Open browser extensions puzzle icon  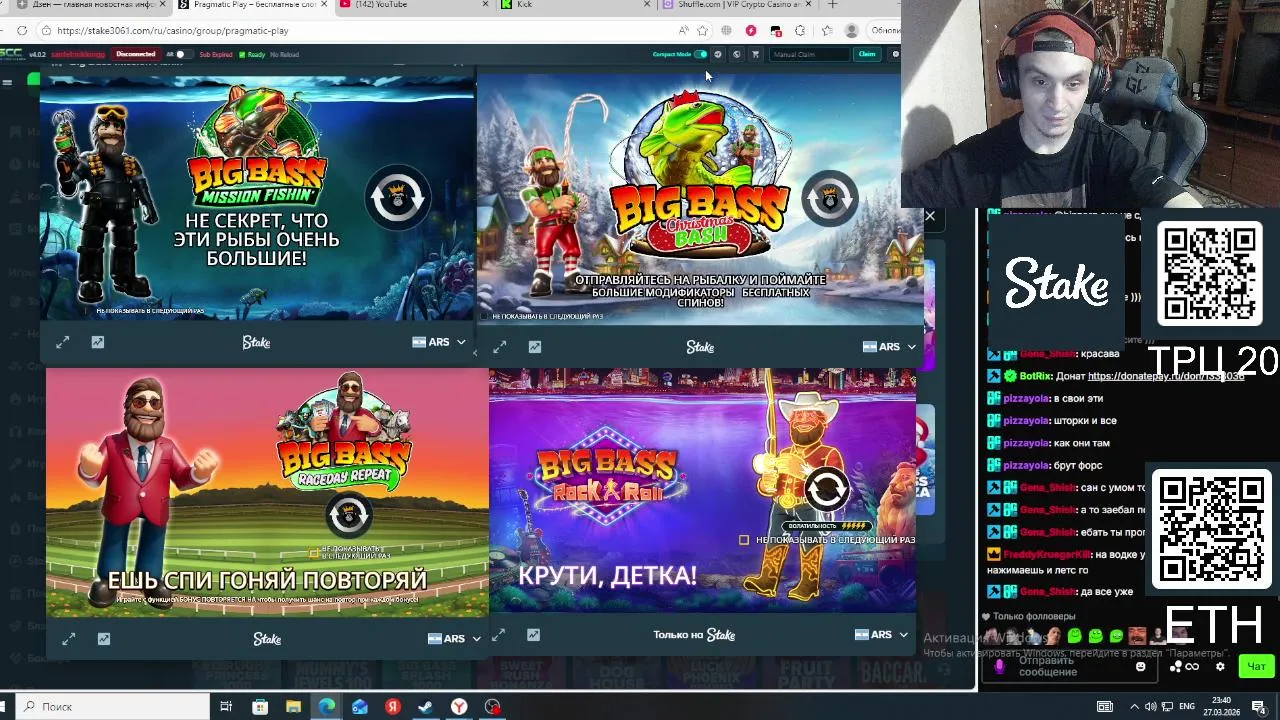pyautogui.click(x=800, y=30)
